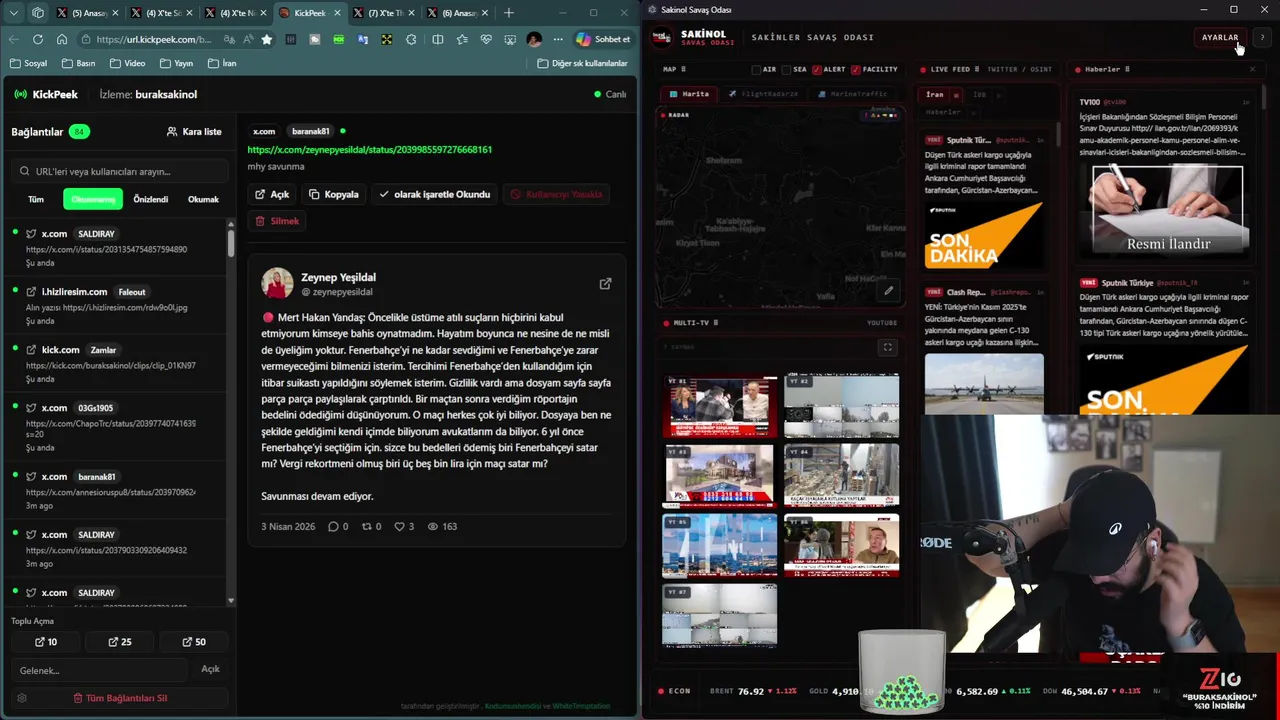
Task: Click the Gelenek custom count field
Action: click(x=100, y=670)
